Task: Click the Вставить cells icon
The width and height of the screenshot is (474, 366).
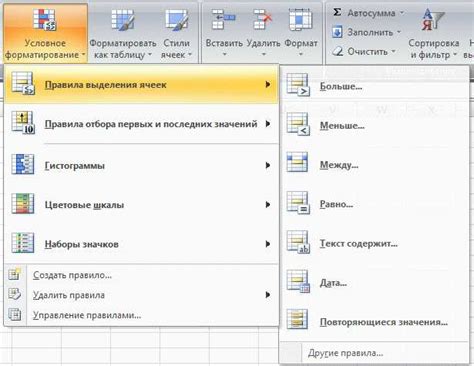Action: [x=224, y=19]
